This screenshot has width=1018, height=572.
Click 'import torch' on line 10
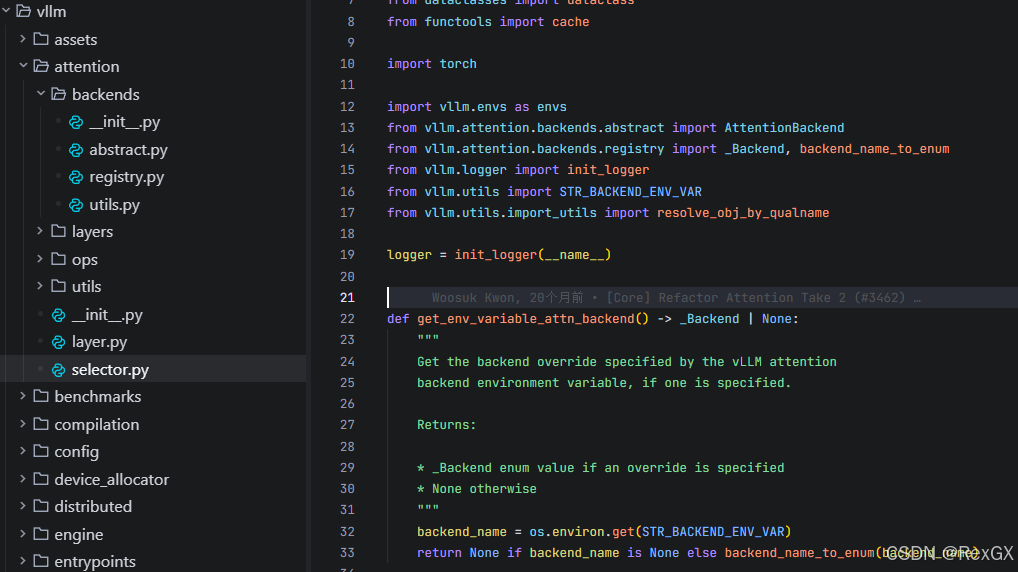pyautogui.click(x=432, y=64)
